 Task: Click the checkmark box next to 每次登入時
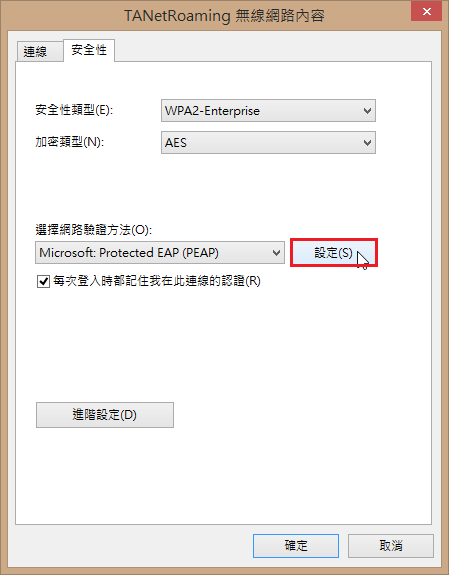coord(43,282)
